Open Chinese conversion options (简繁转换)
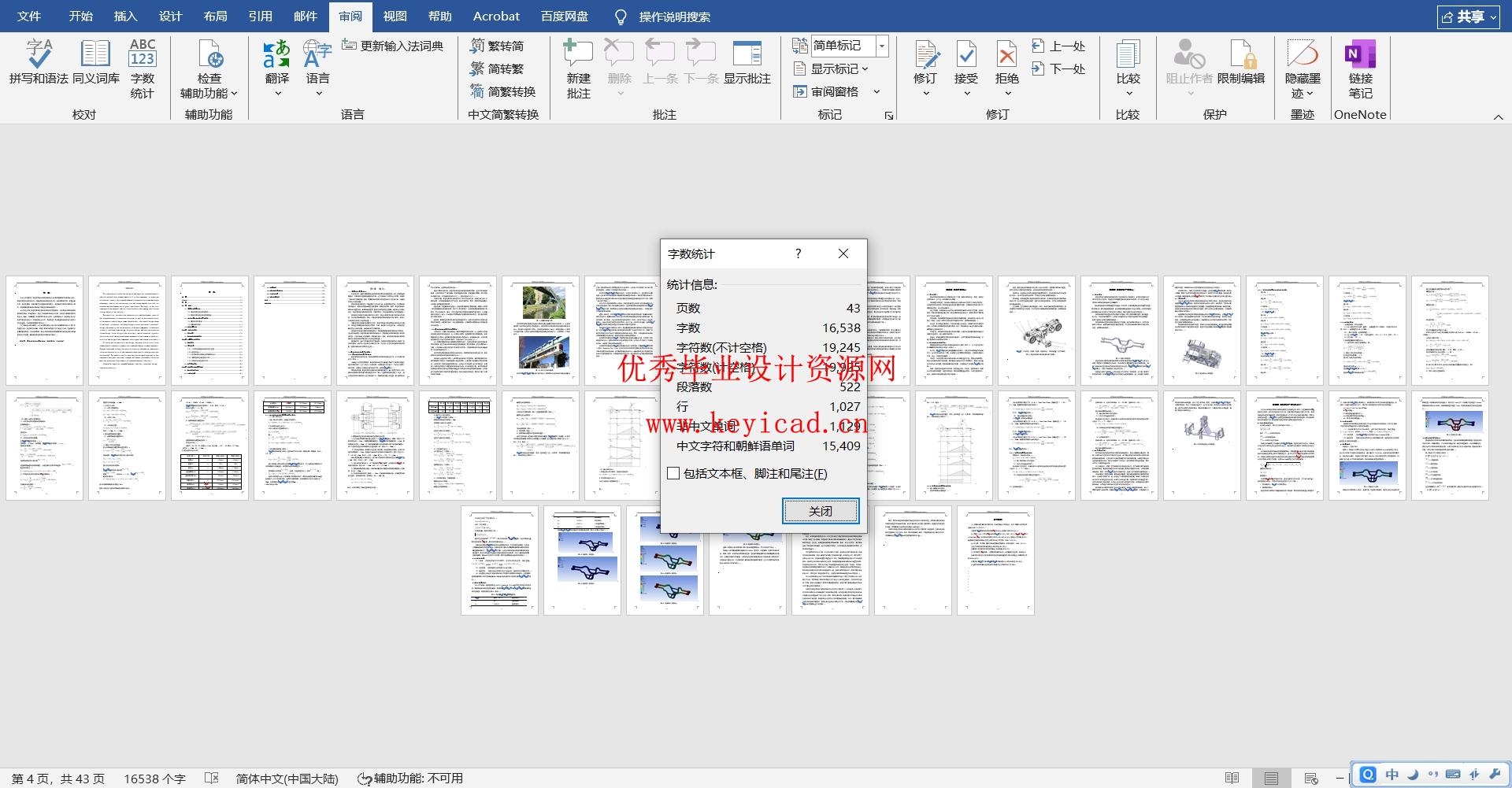This screenshot has height=788, width=1512. point(502,91)
